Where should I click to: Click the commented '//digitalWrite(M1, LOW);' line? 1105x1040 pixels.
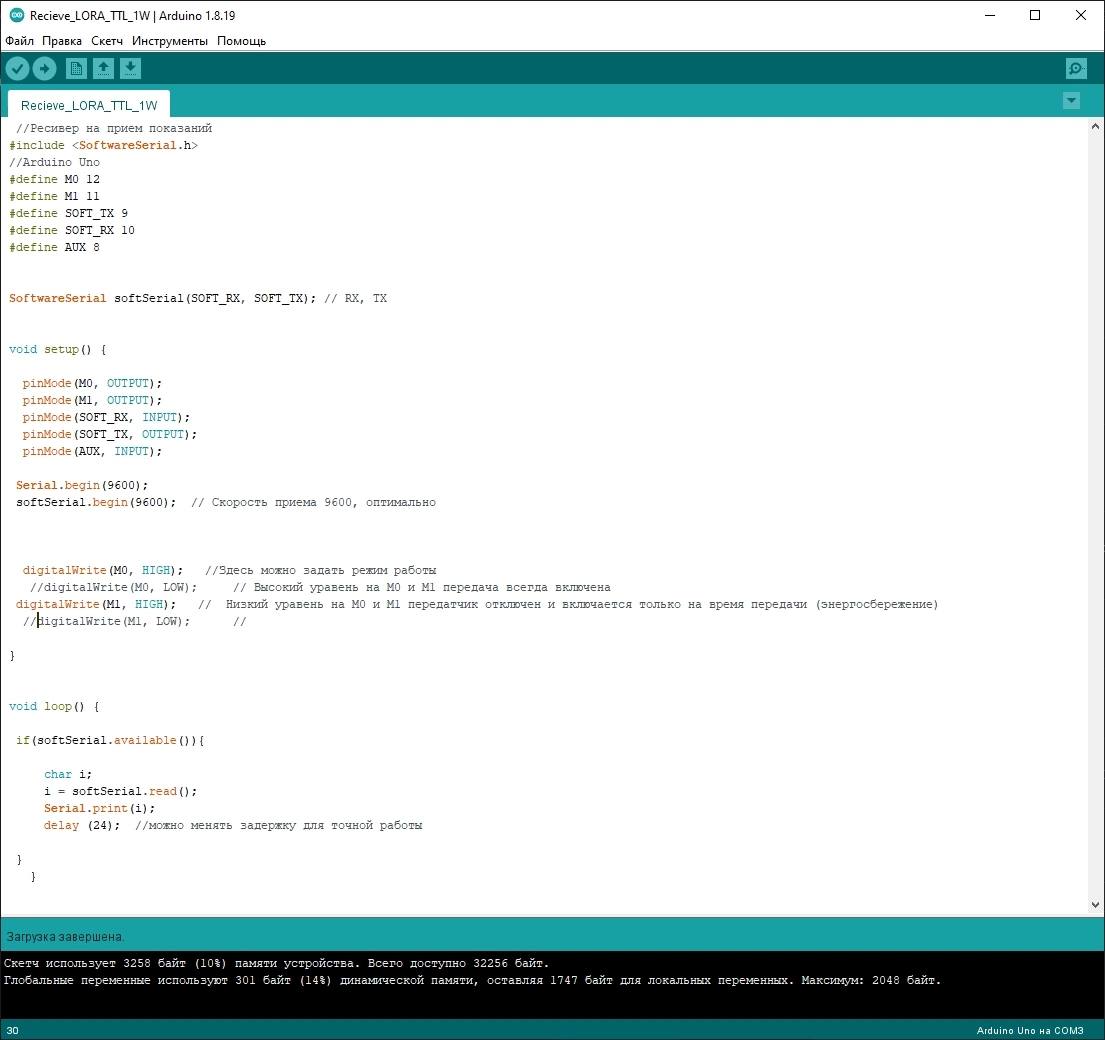106,621
